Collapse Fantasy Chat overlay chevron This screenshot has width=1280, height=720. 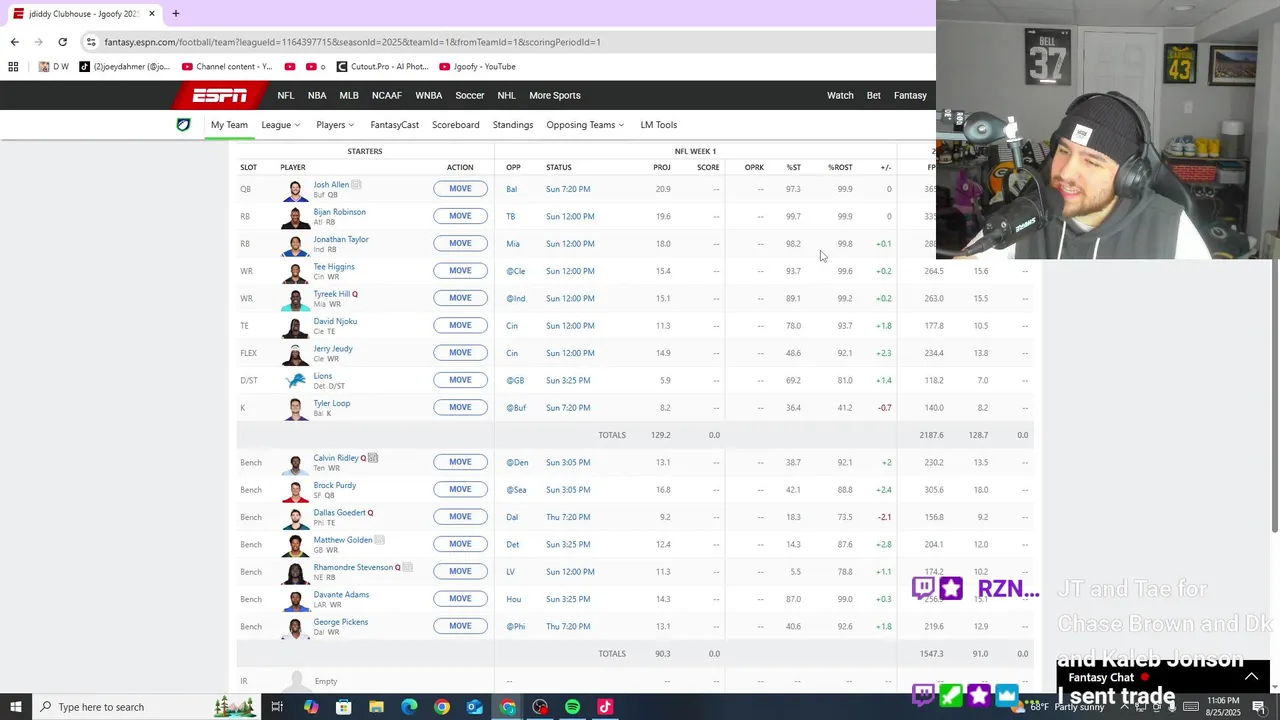pyautogui.click(x=1251, y=677)
